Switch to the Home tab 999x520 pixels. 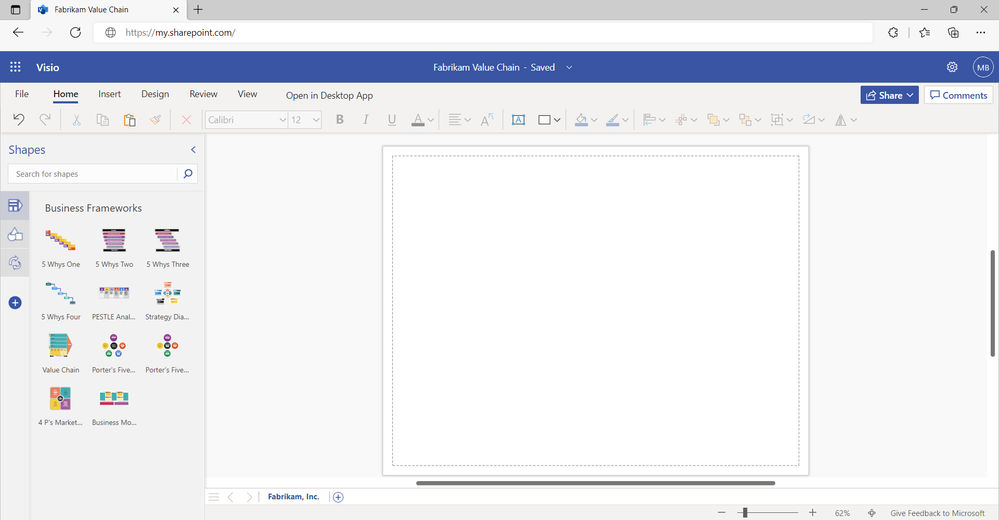coord(66,94)
